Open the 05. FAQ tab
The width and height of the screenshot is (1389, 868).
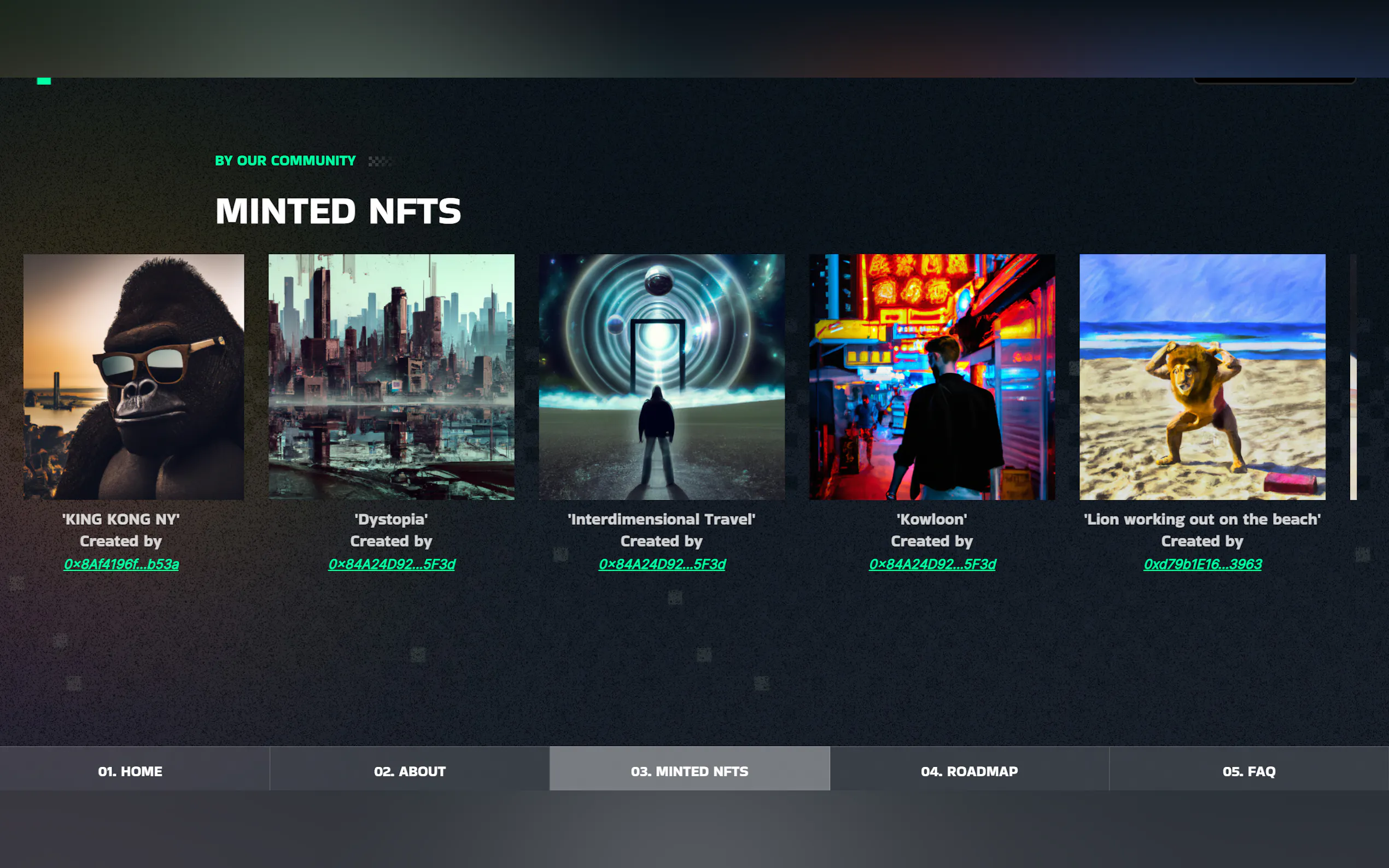[1249, 770]
